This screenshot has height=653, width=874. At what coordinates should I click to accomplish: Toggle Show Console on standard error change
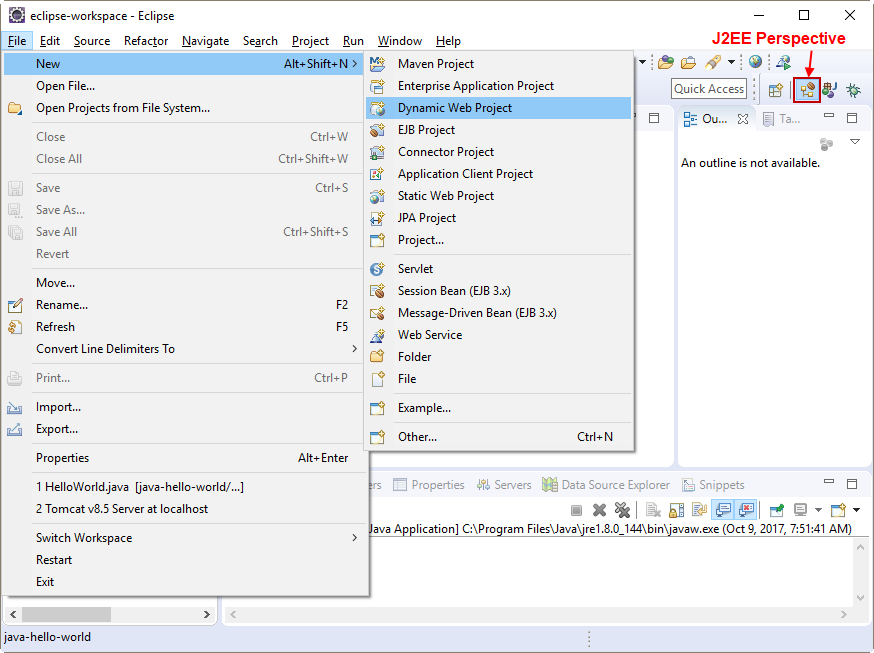(x=746, y=510)
